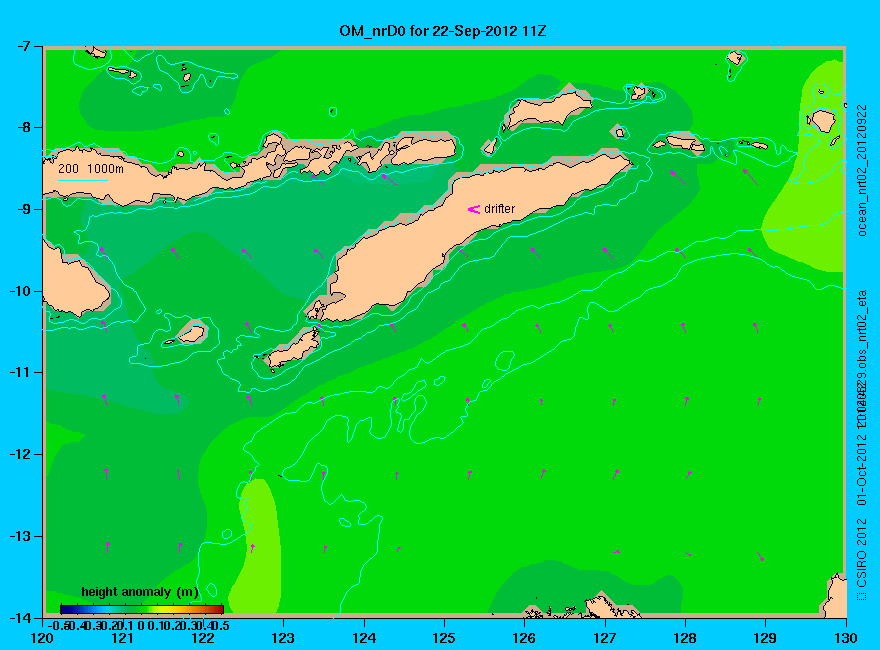Click longitude tick label 129

tap(765, 638)
